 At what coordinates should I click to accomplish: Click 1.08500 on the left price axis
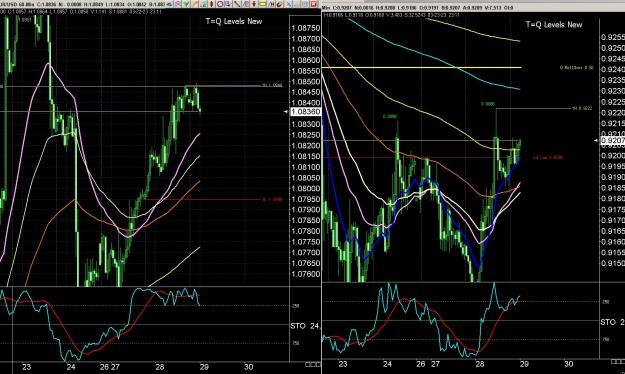click(x=306, y=82)
